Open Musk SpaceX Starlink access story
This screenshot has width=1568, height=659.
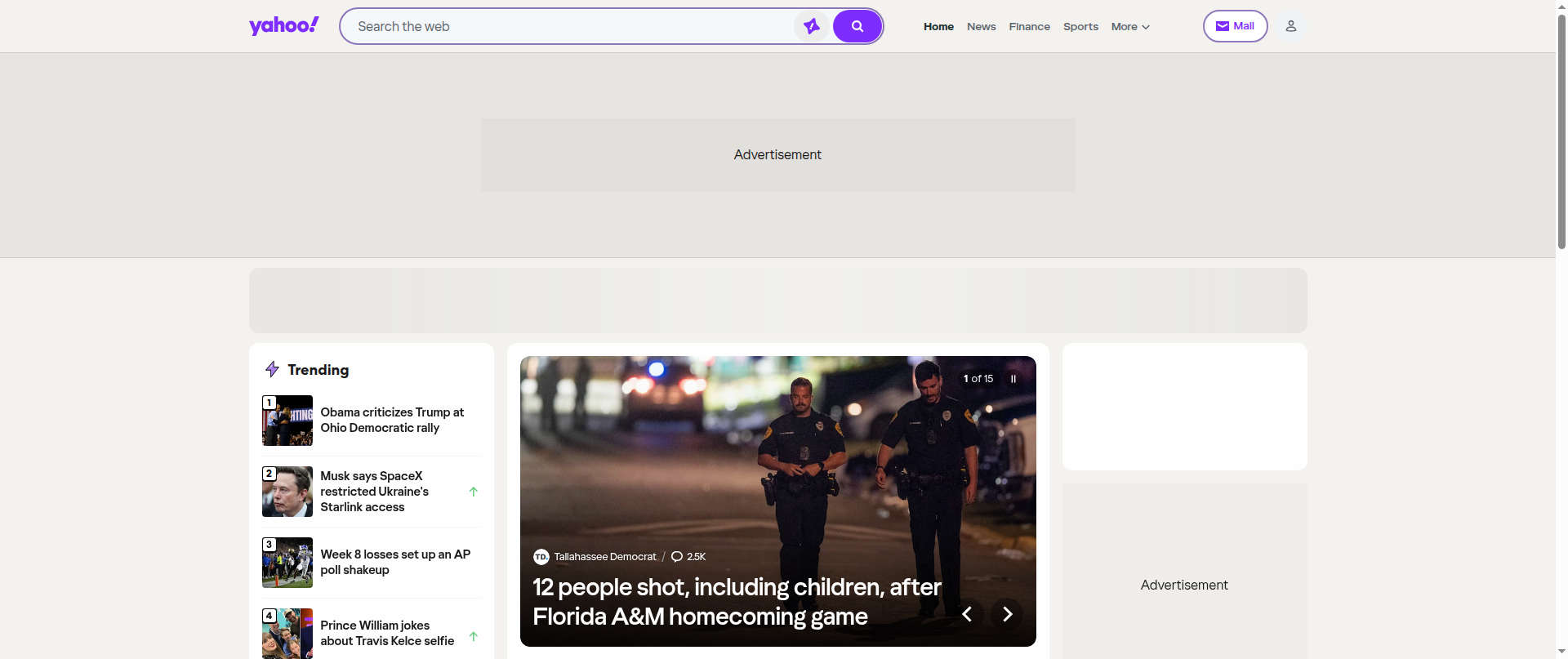pyautogui.click(x=375, y=492)
